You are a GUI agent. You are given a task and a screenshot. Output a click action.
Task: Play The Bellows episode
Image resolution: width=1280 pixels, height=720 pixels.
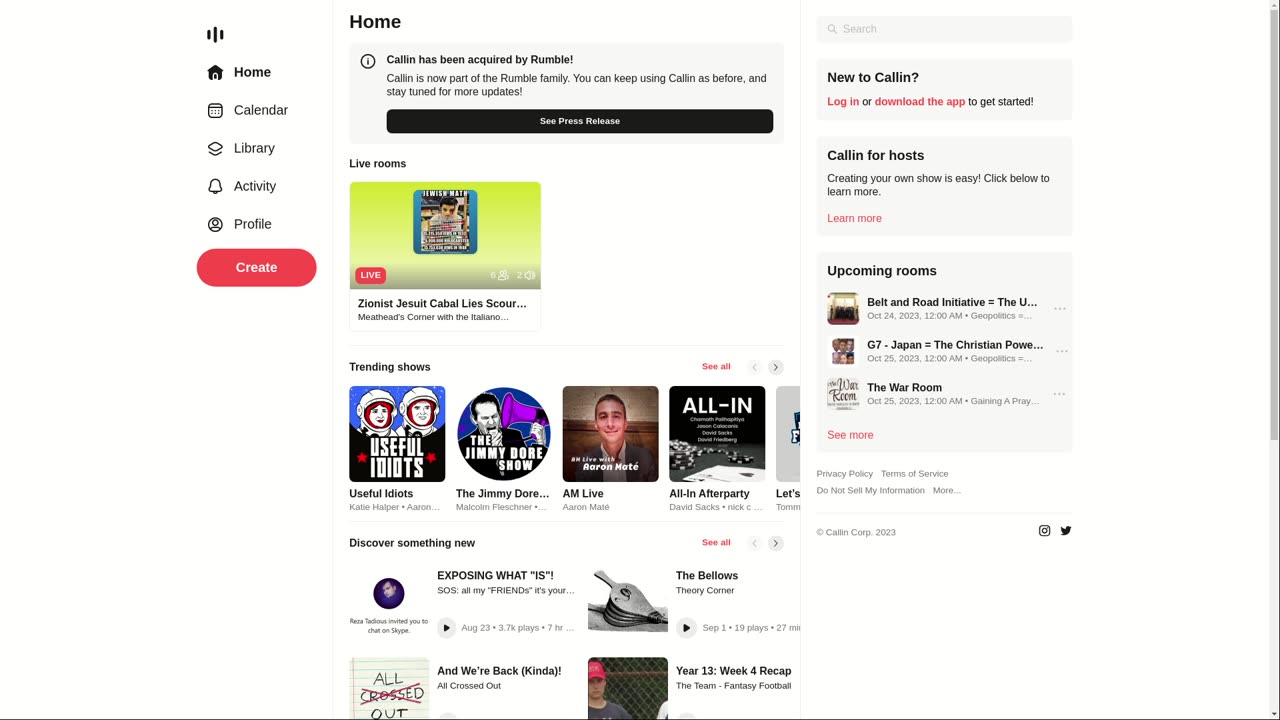click(686, 628)
